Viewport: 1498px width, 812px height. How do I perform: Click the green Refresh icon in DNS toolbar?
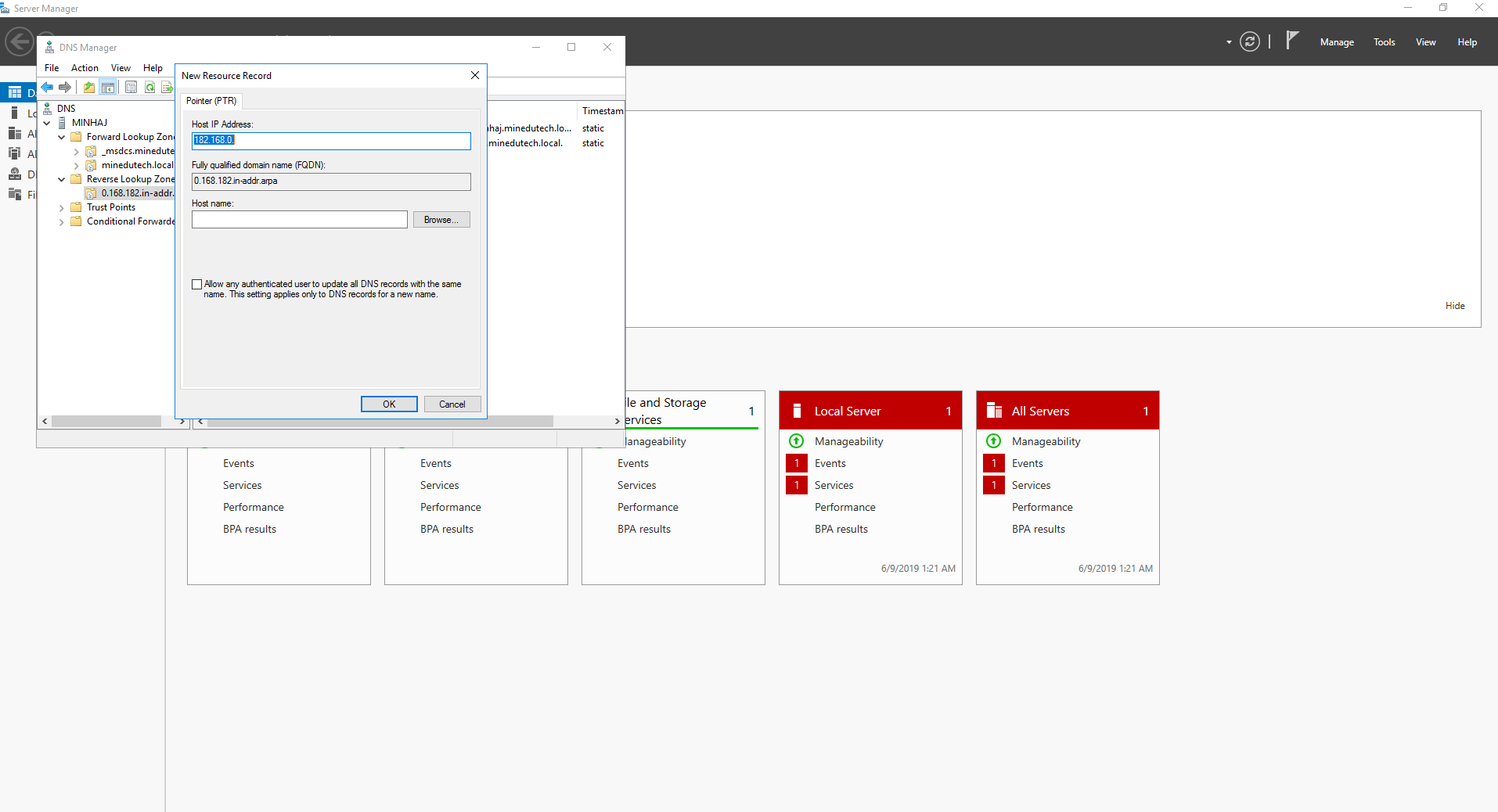click(x=149, y=88)
